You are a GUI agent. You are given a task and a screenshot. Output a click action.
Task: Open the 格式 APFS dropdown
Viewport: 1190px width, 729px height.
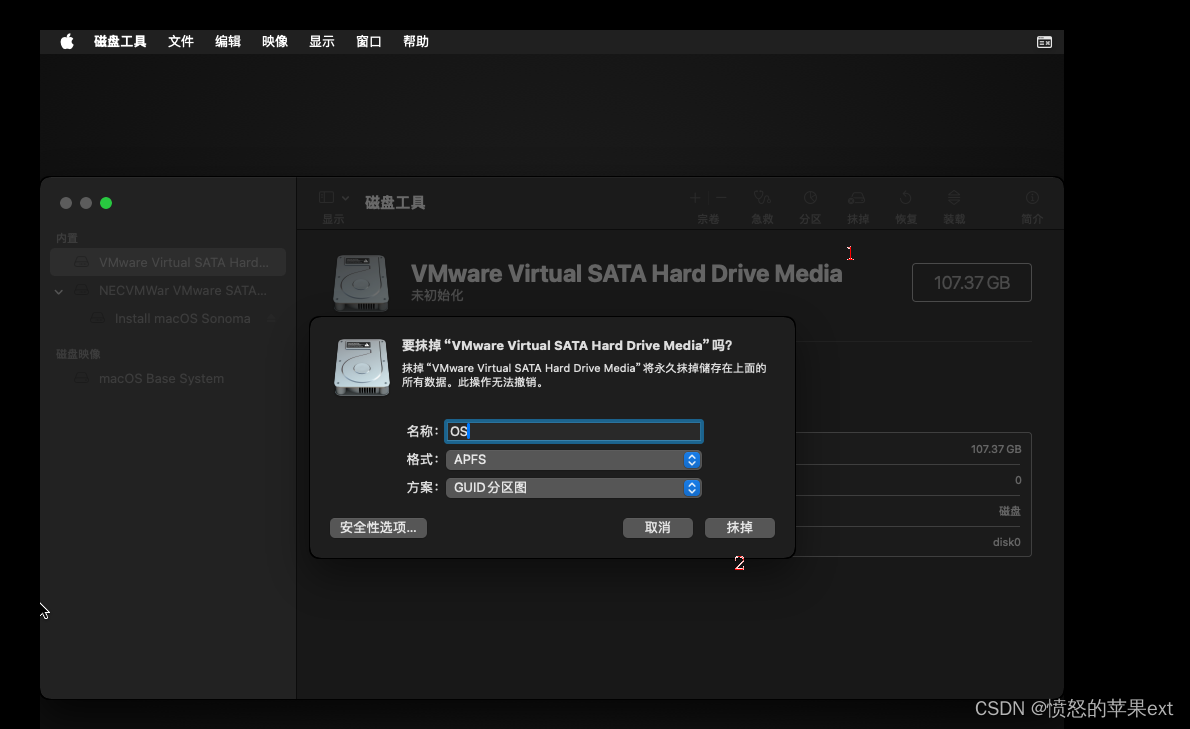[574, 460]
